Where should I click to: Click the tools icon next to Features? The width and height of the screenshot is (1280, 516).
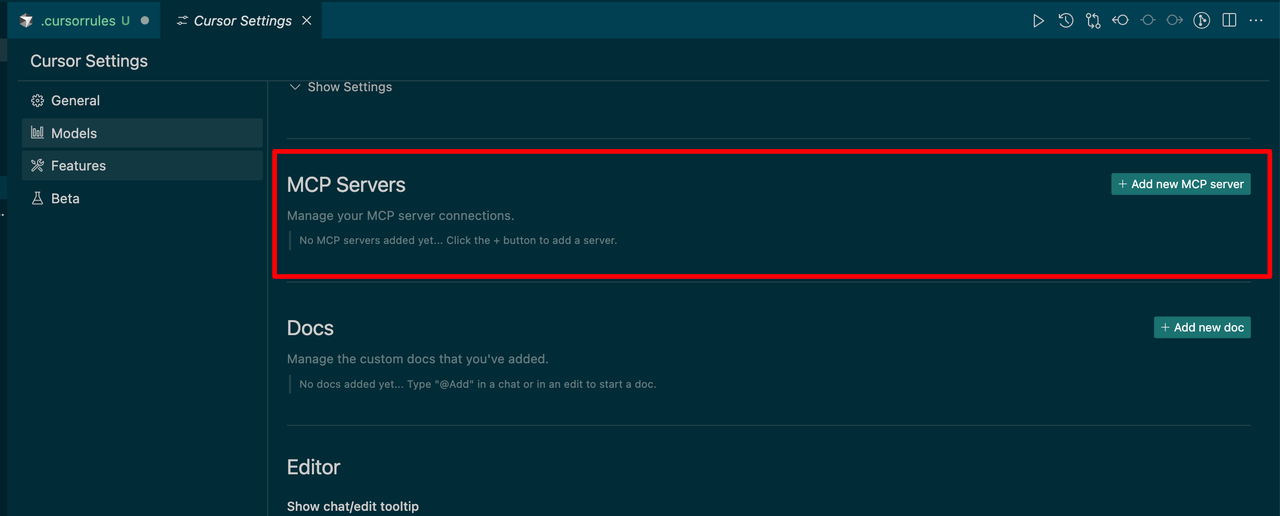37,166
